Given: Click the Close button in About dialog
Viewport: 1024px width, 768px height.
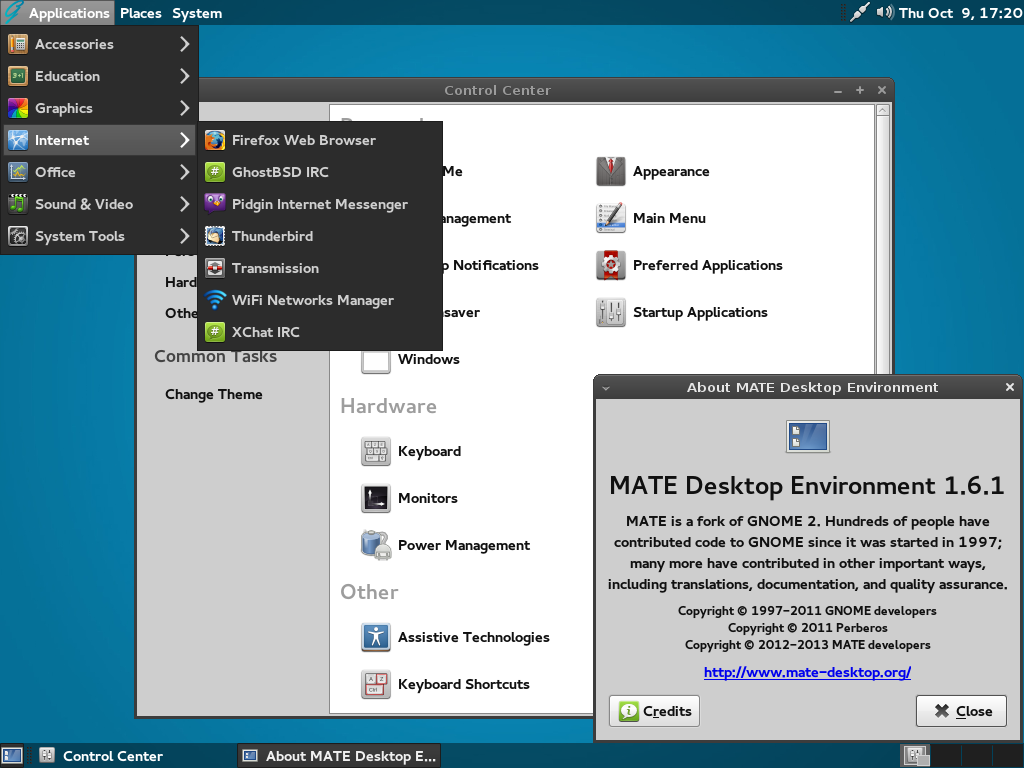Looking at the screenshot, I should (x=961, y=711).
